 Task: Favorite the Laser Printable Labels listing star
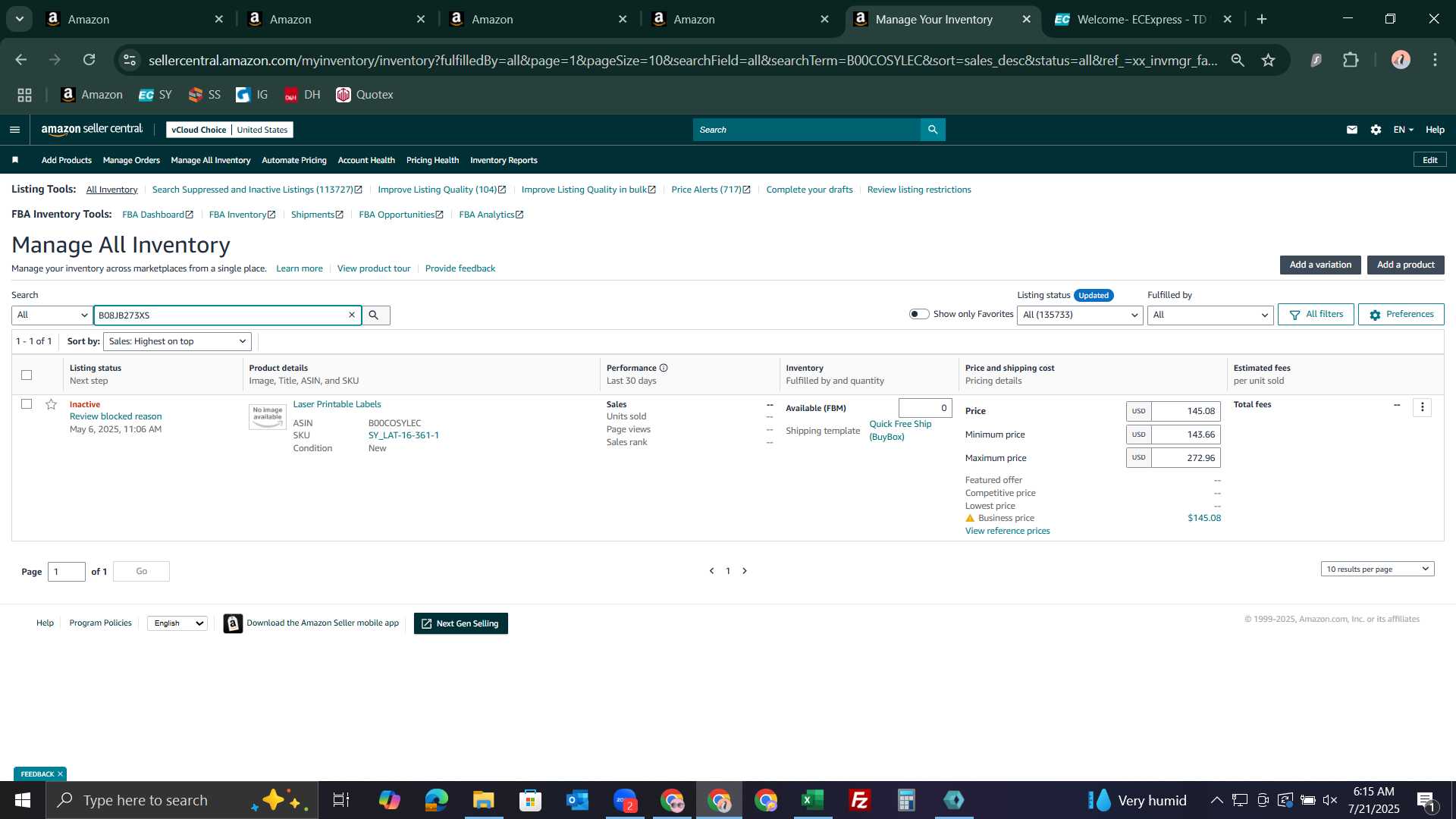51,404
